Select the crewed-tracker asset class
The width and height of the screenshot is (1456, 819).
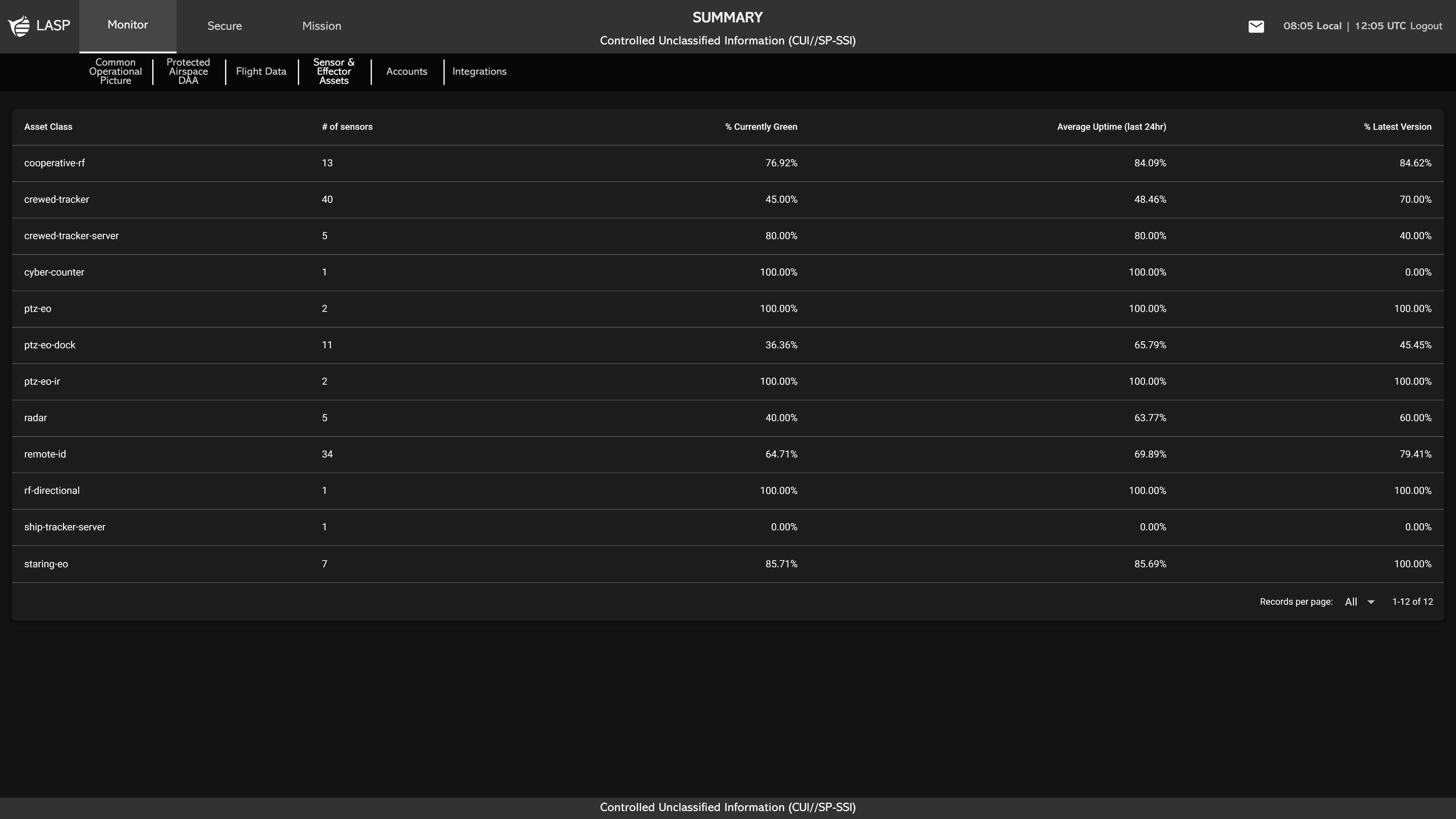57,199
